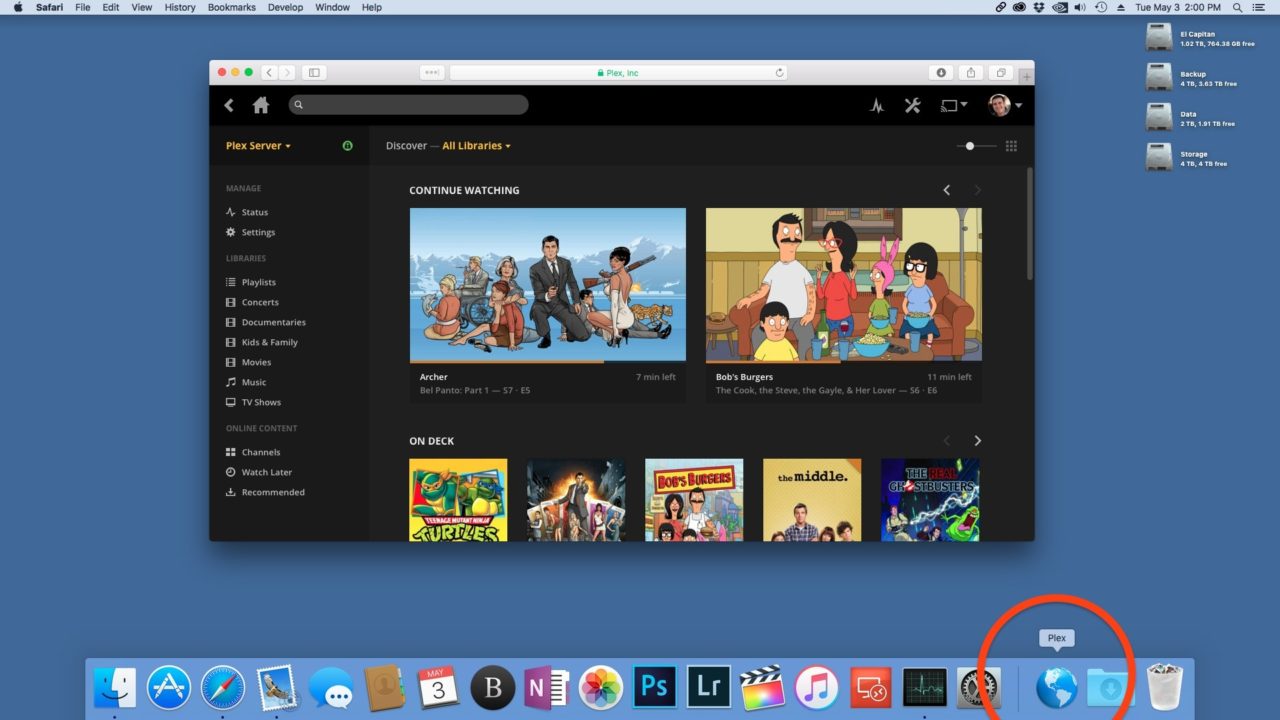Show next On Deck items

click(977, 441)
